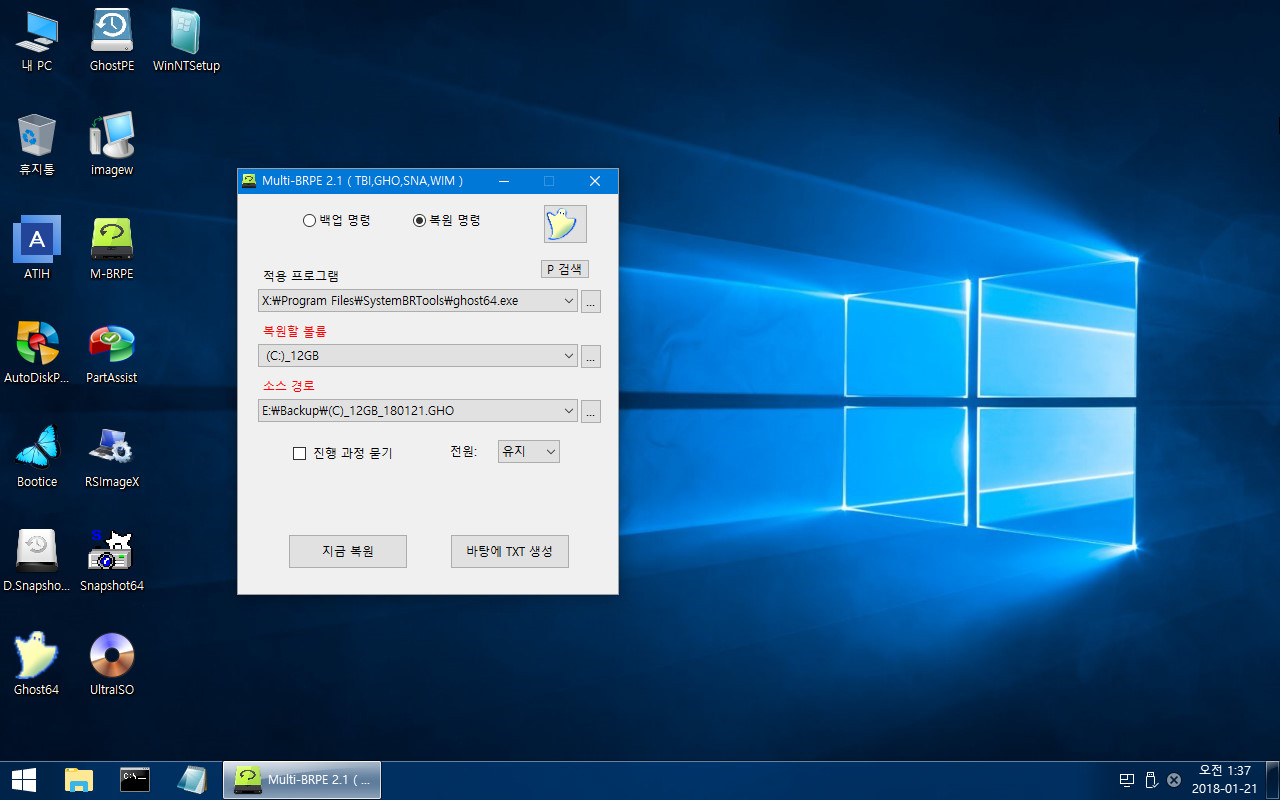Launch WinNTSetup from the desktop
Screen dimensions: 1280x800
pyautogui.click(x=186, y=40)
